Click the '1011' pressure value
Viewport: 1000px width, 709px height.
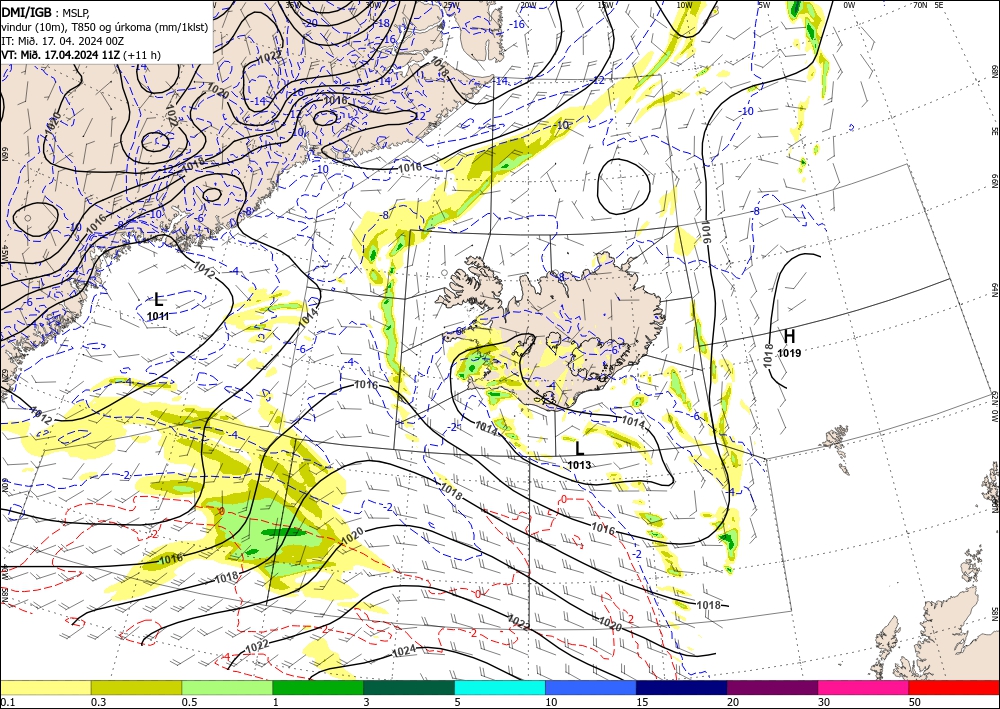158,316
